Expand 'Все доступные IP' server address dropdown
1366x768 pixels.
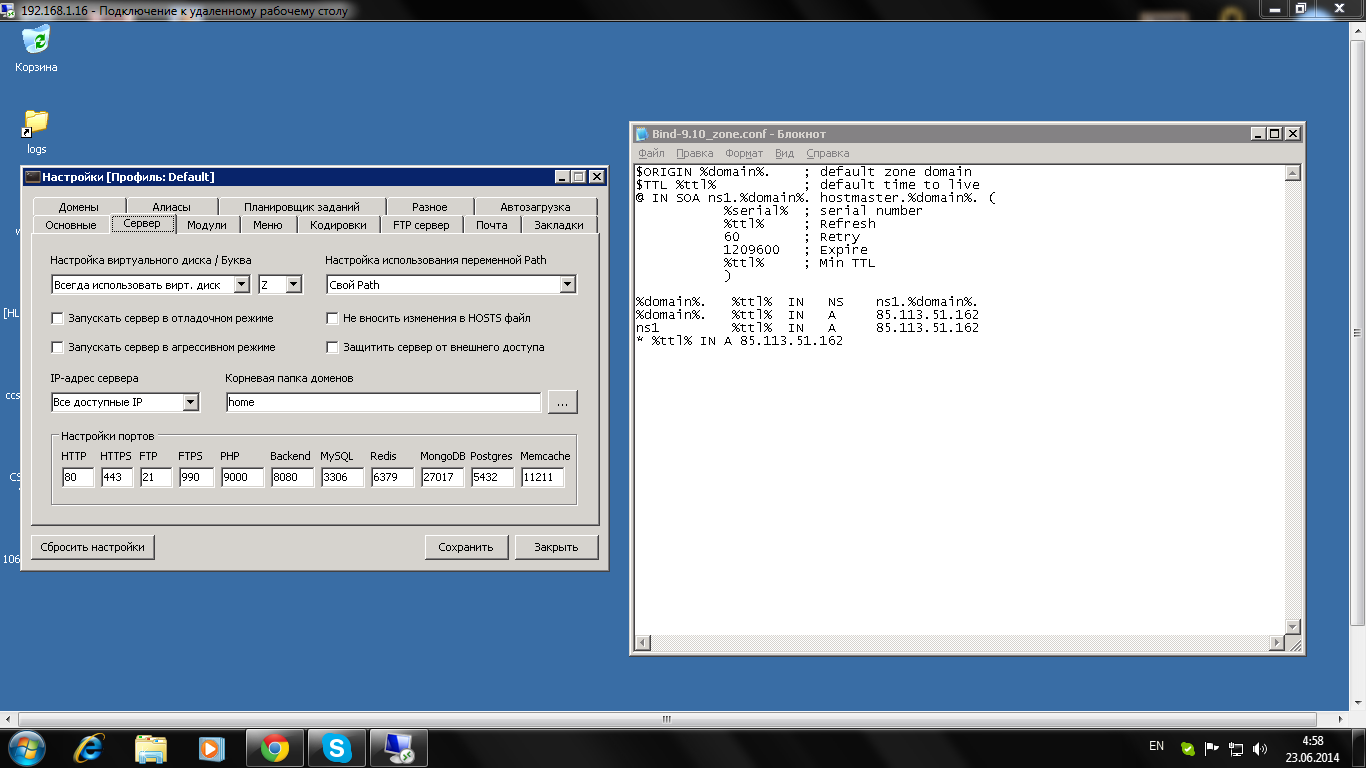click(190, 402)
